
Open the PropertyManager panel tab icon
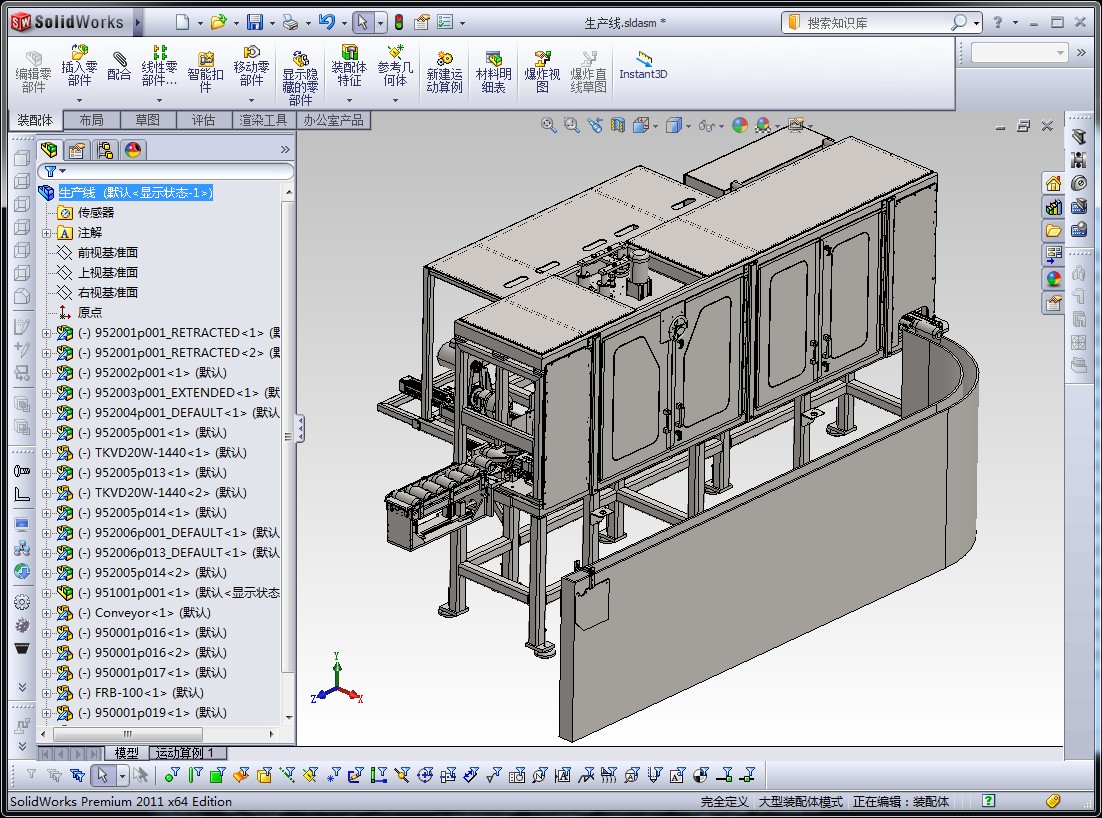pyautogui.click(x=76, y=150)
